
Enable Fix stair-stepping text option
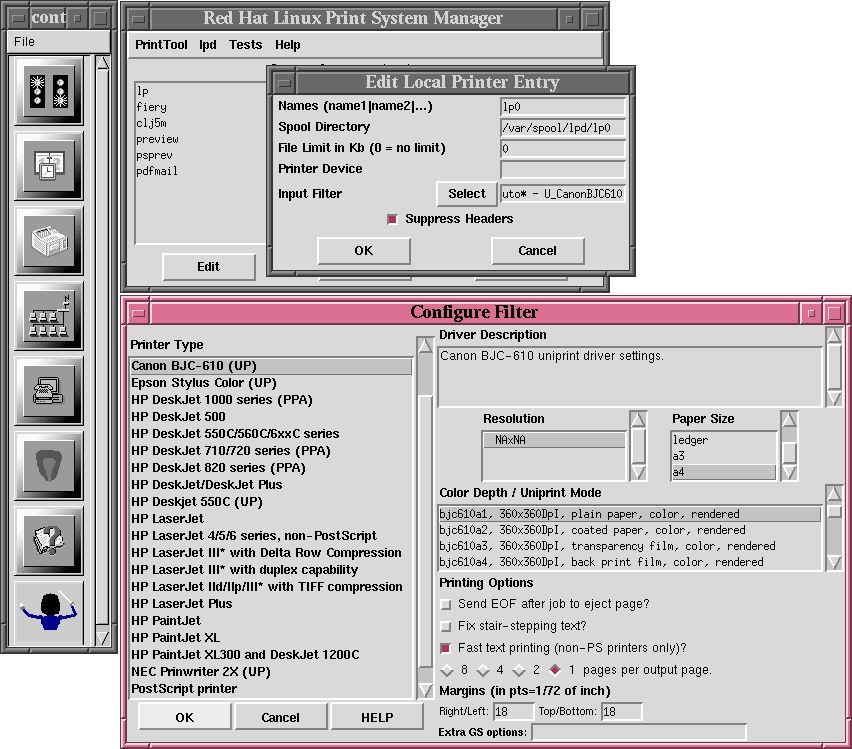click(x=446, y=626)
